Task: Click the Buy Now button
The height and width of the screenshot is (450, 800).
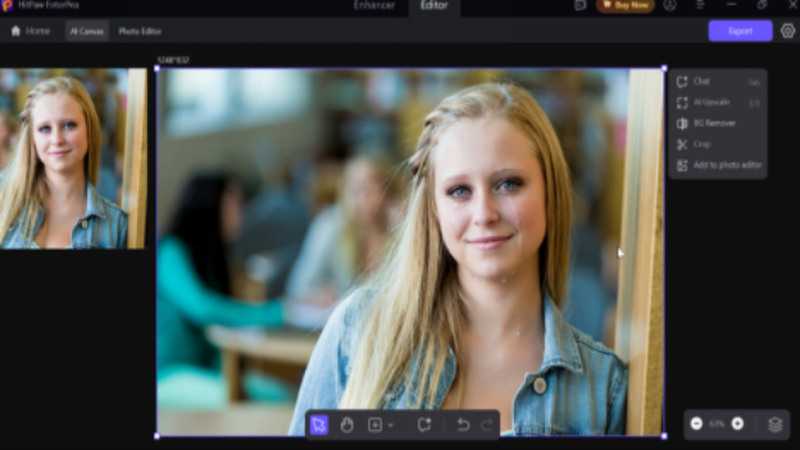Action: coord(626,6)
